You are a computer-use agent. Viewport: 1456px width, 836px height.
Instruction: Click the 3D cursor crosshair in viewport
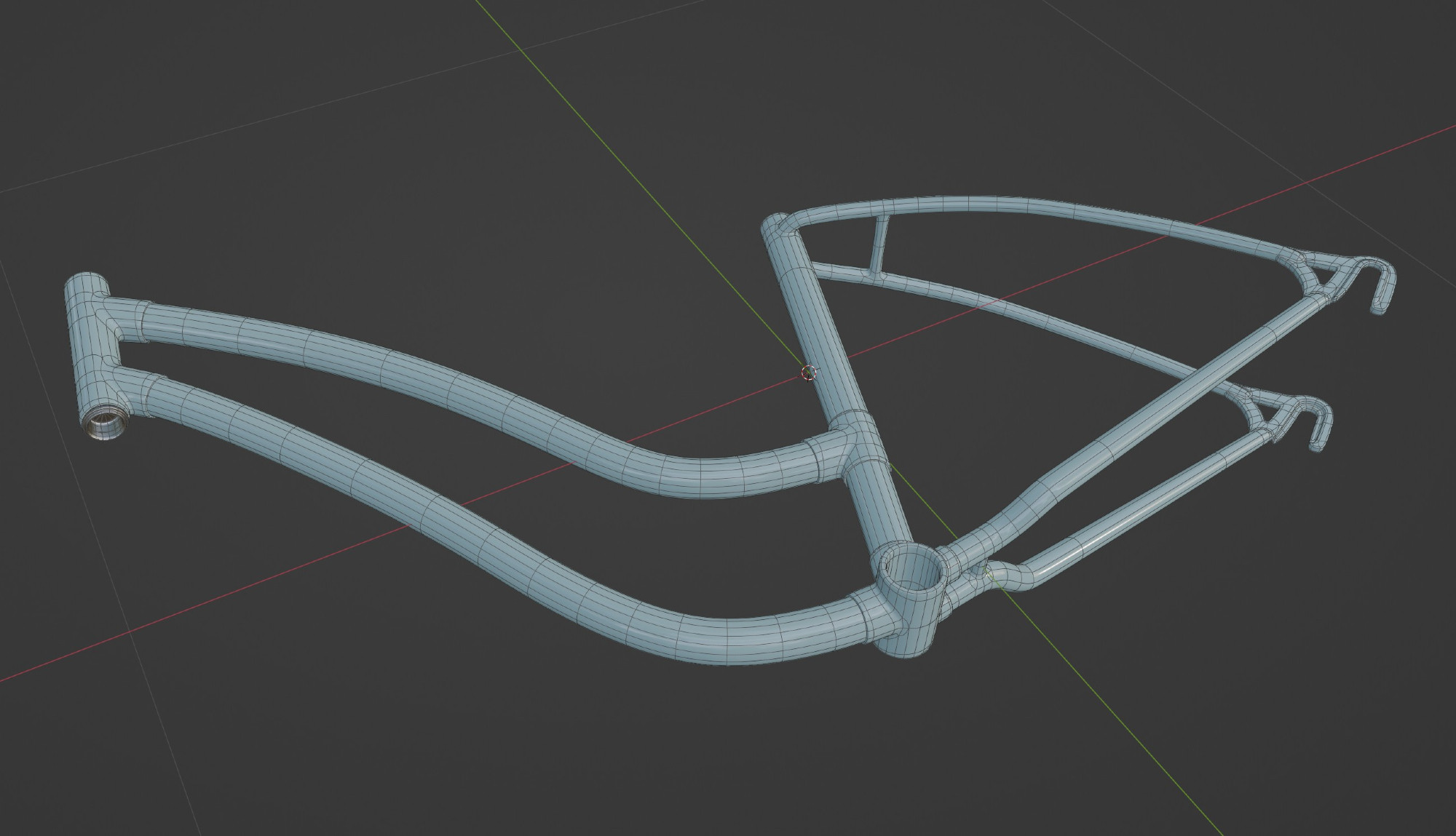point(808,373)
